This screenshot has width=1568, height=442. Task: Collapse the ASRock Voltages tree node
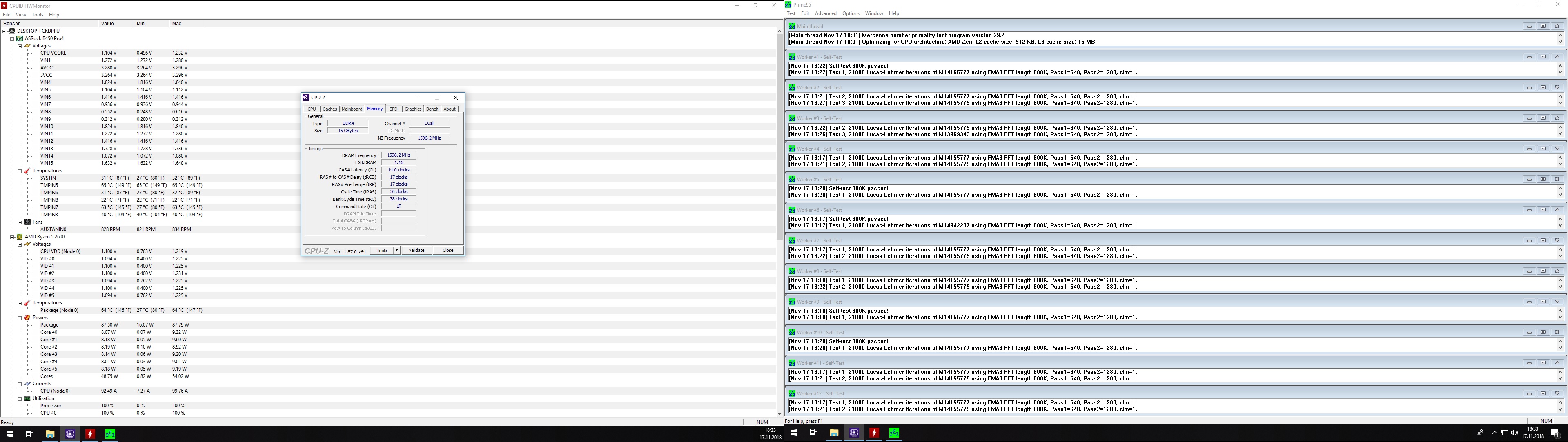20,46
